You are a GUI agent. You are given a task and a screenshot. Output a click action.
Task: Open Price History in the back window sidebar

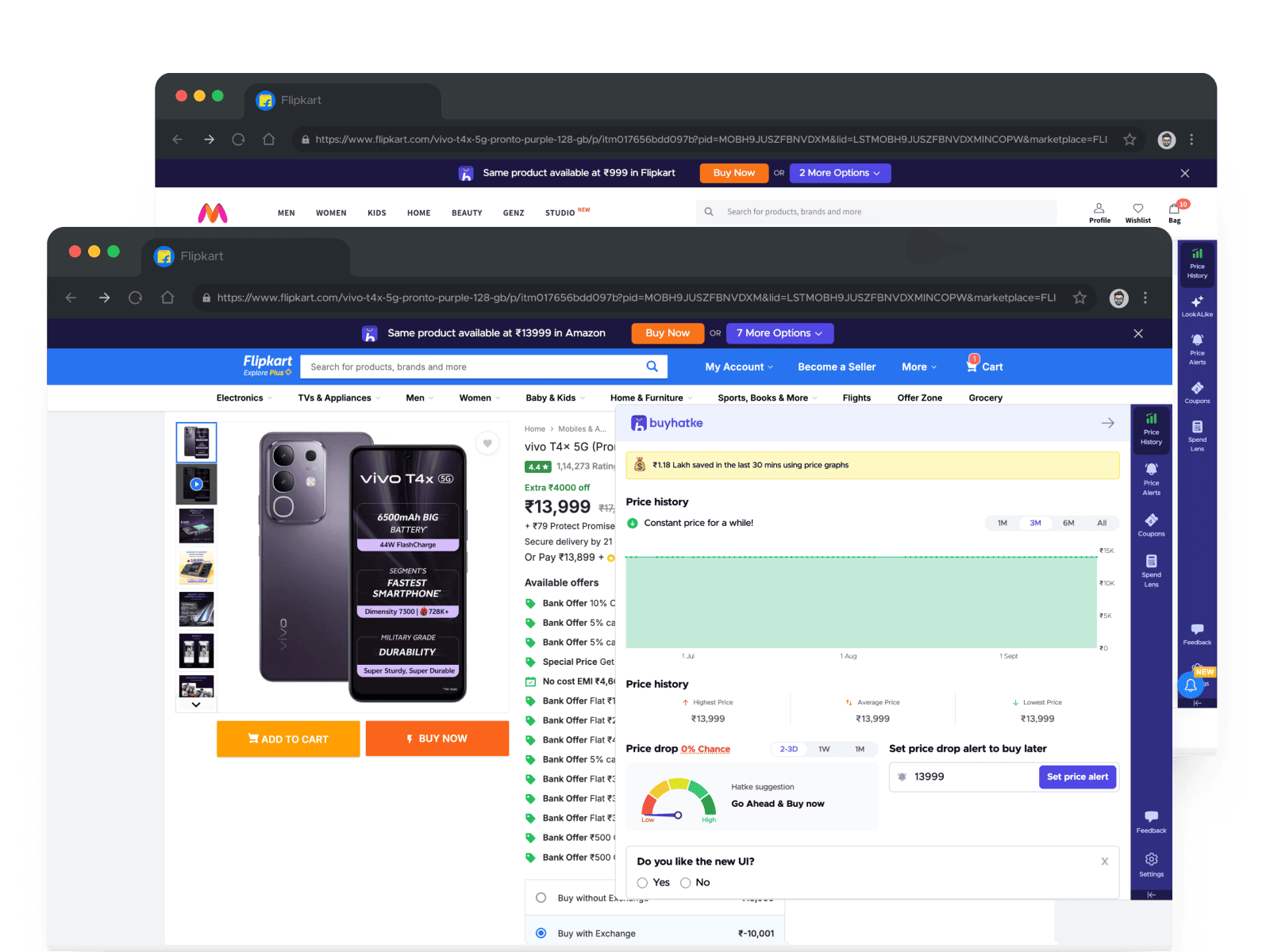(x=1197, y=263)
